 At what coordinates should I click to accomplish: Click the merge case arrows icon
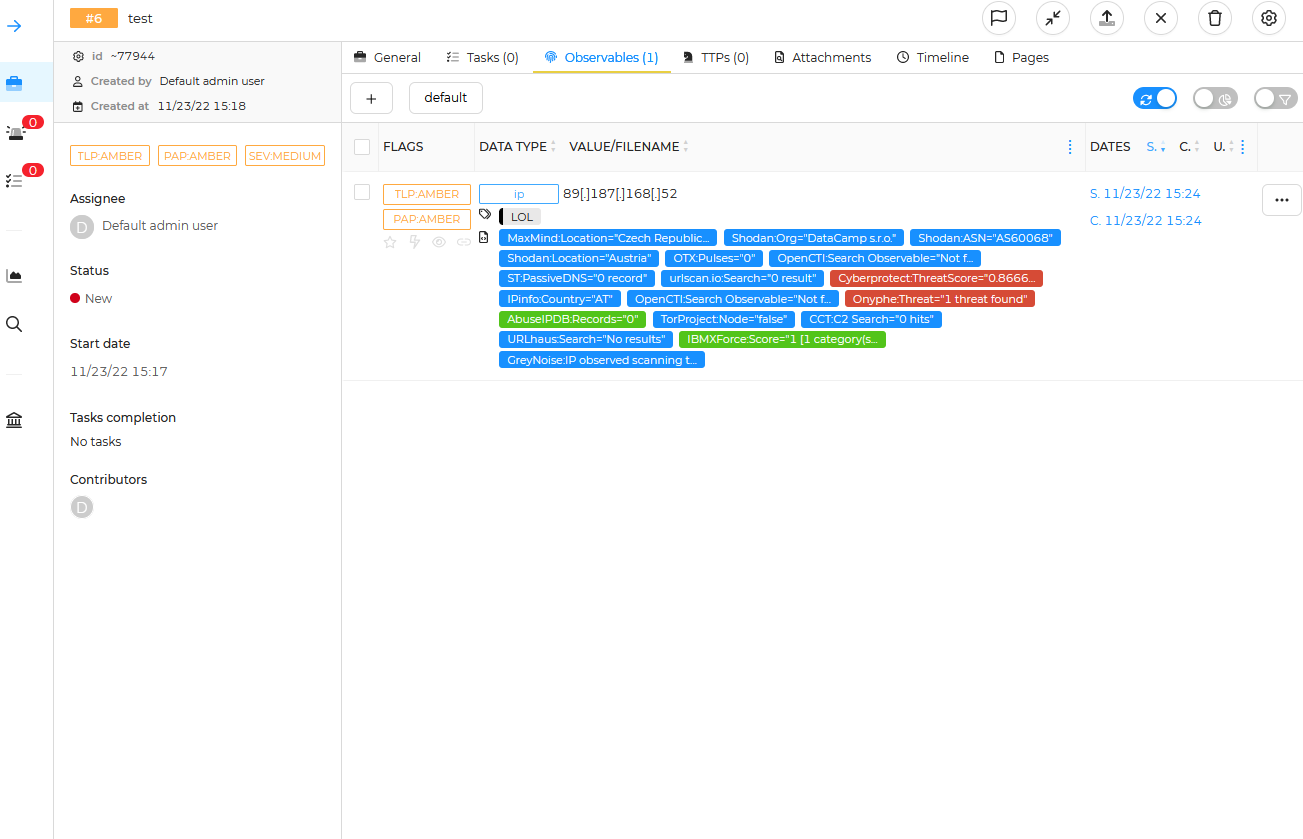click(1052, 18)
